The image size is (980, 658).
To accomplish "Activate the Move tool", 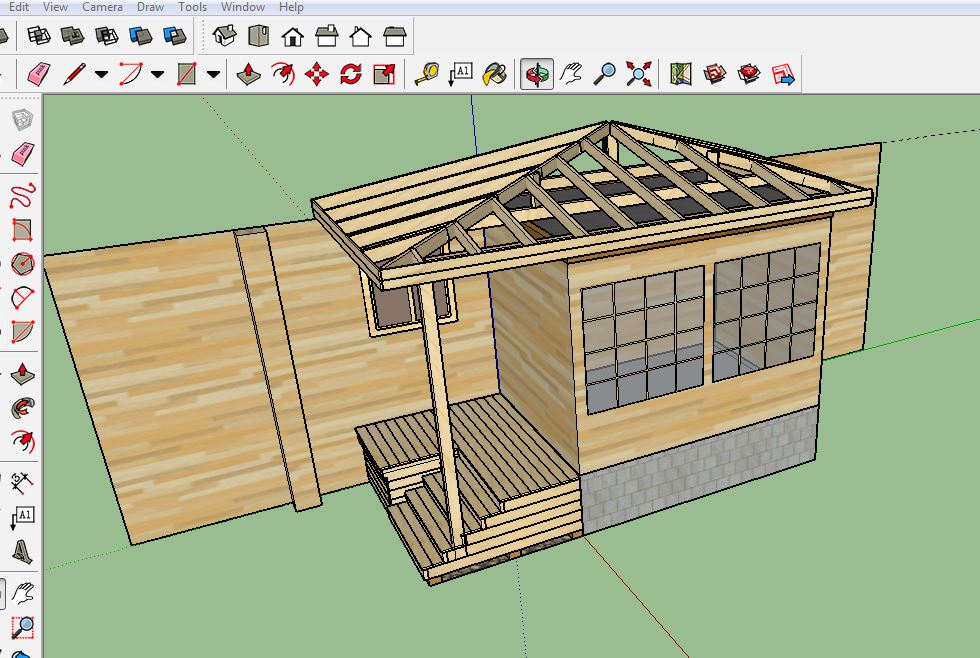I will (317, 74).
